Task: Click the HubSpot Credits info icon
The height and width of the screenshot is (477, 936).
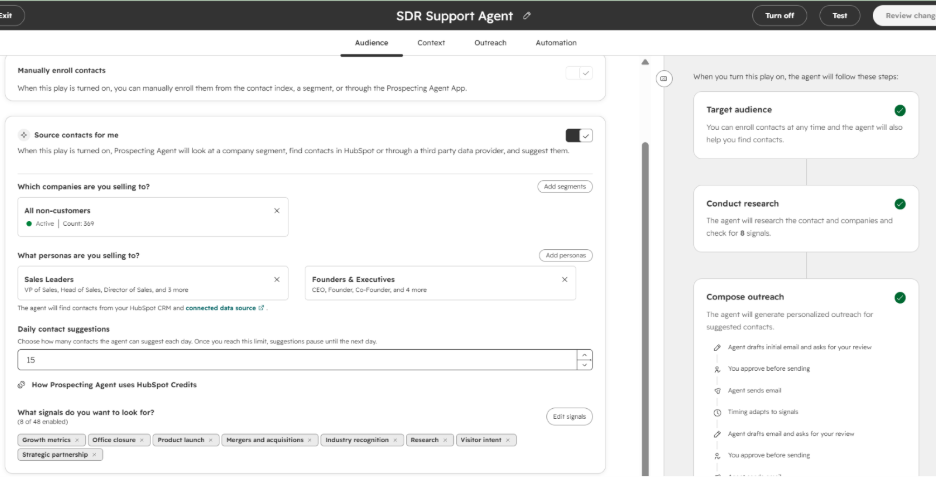Action: pos(21,385)
